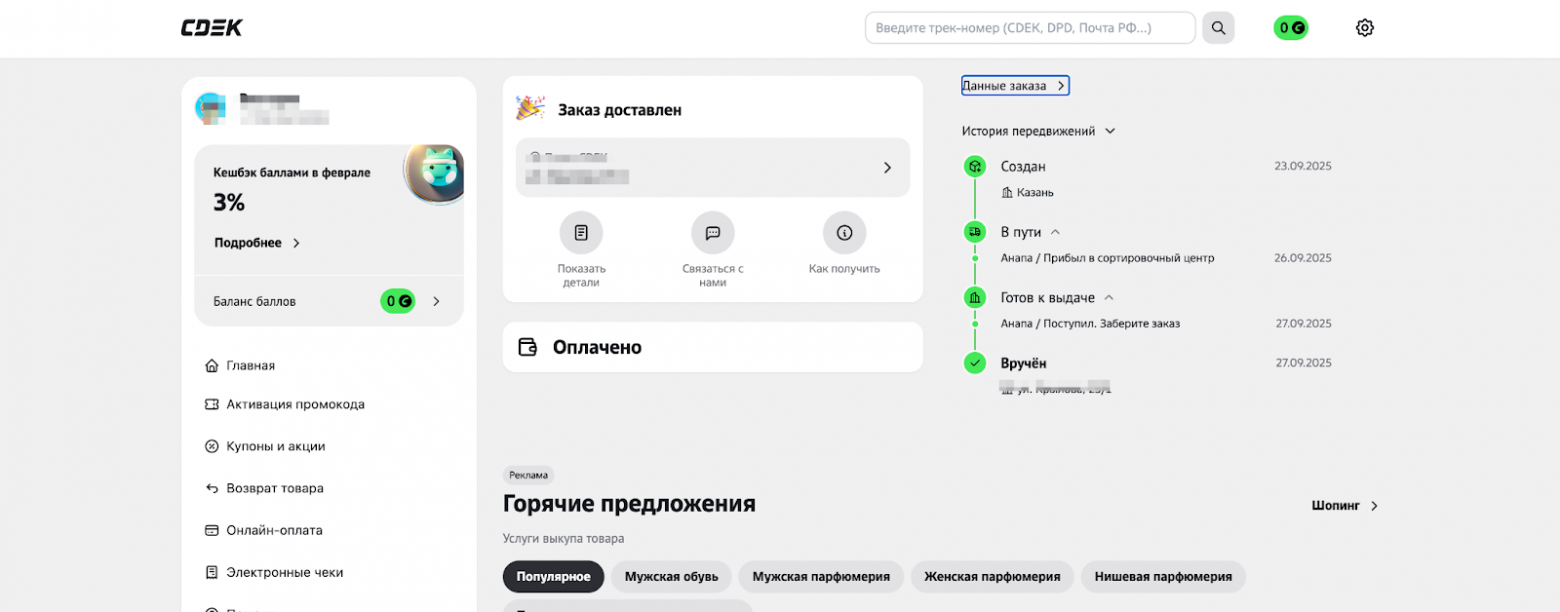Follow the Шопинг link

click(x=1340, y=506)
